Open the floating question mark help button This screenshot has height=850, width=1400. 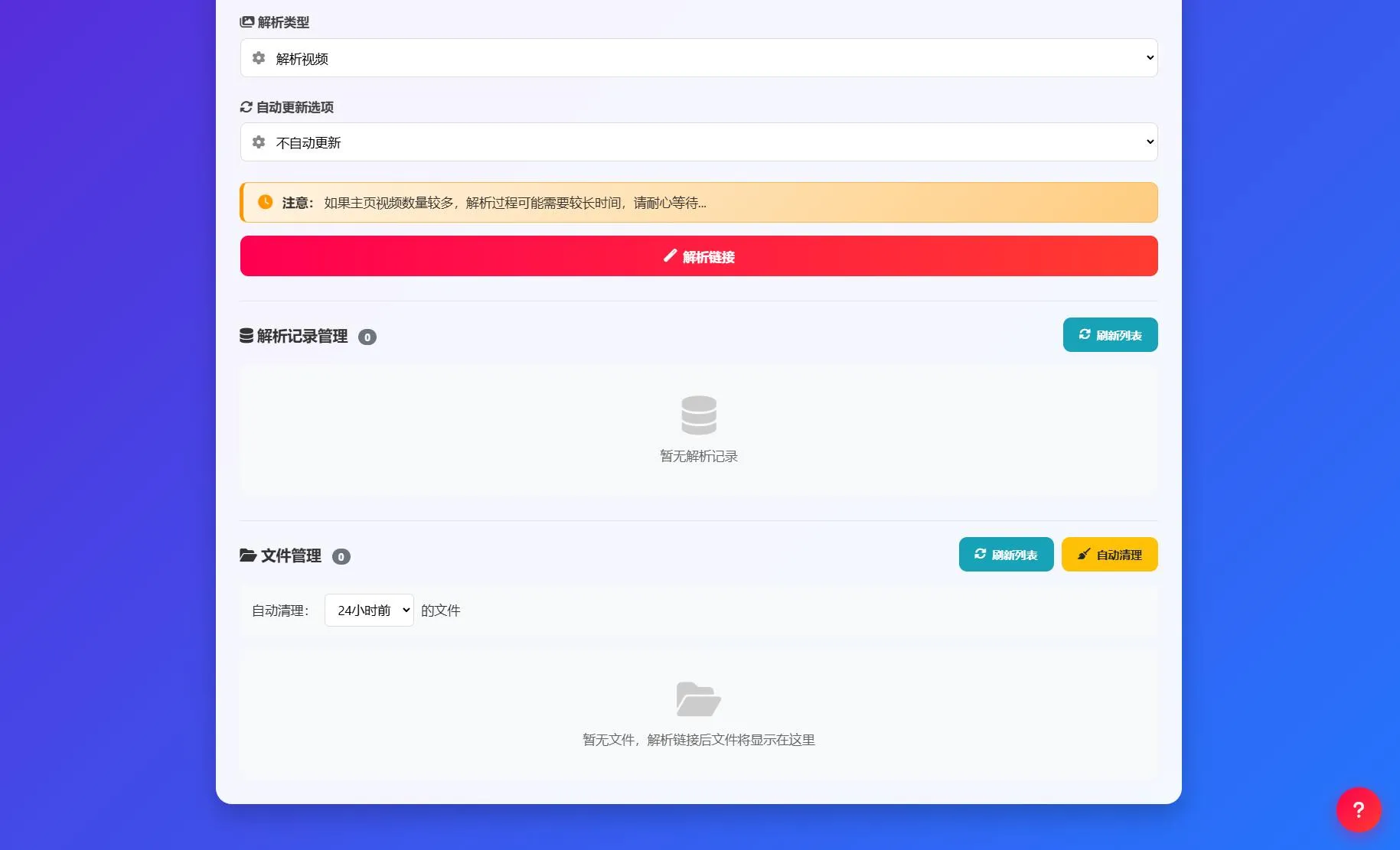point(1359,809)
